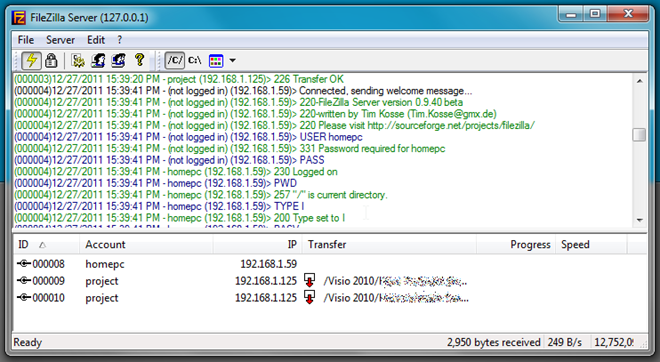The image size is (660, 362).
Task: Click the yellow question mark help icon
Action: pyautogui.click(x=139, y=60)
